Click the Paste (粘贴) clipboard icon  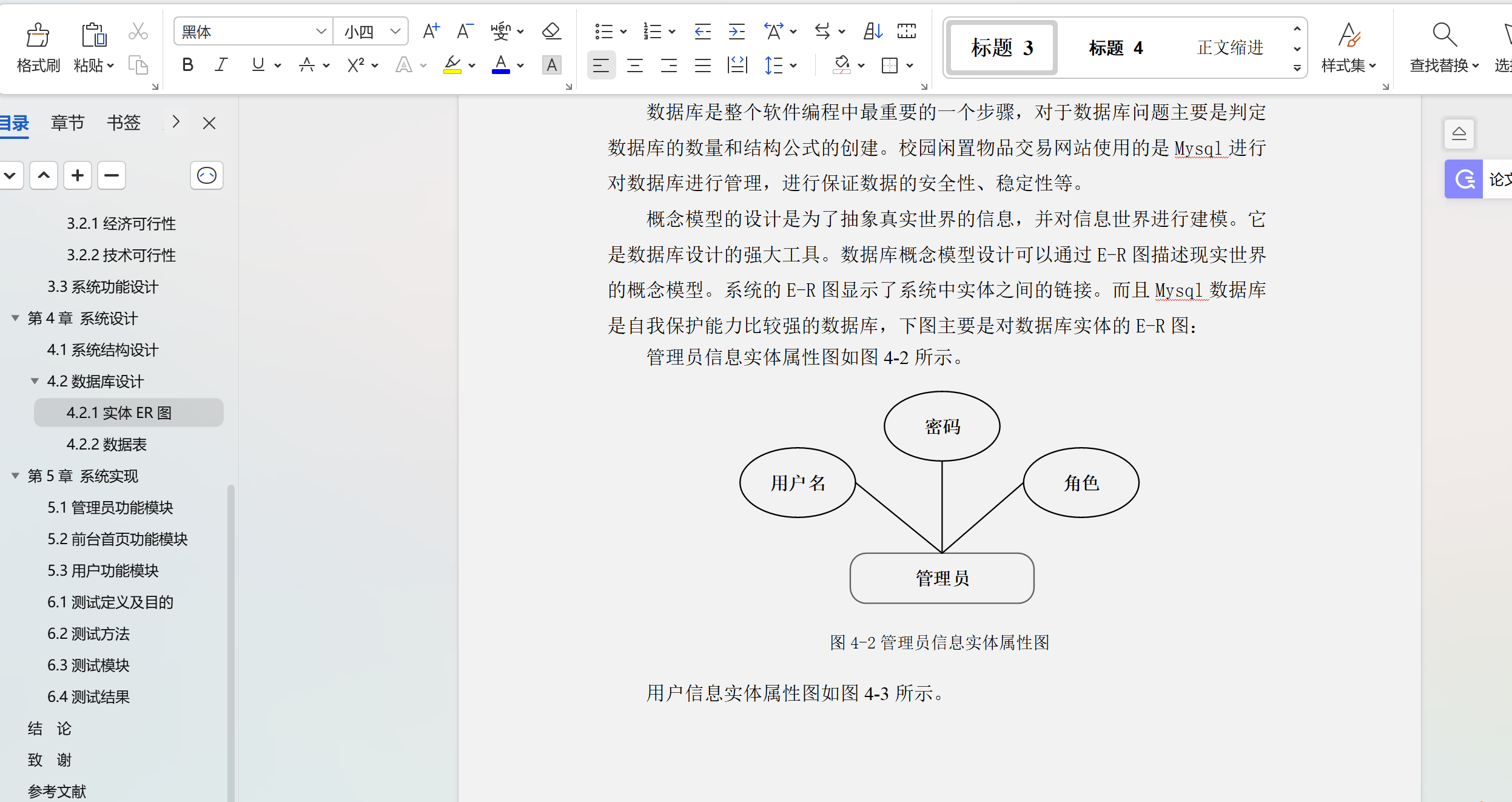coord(94,35)
